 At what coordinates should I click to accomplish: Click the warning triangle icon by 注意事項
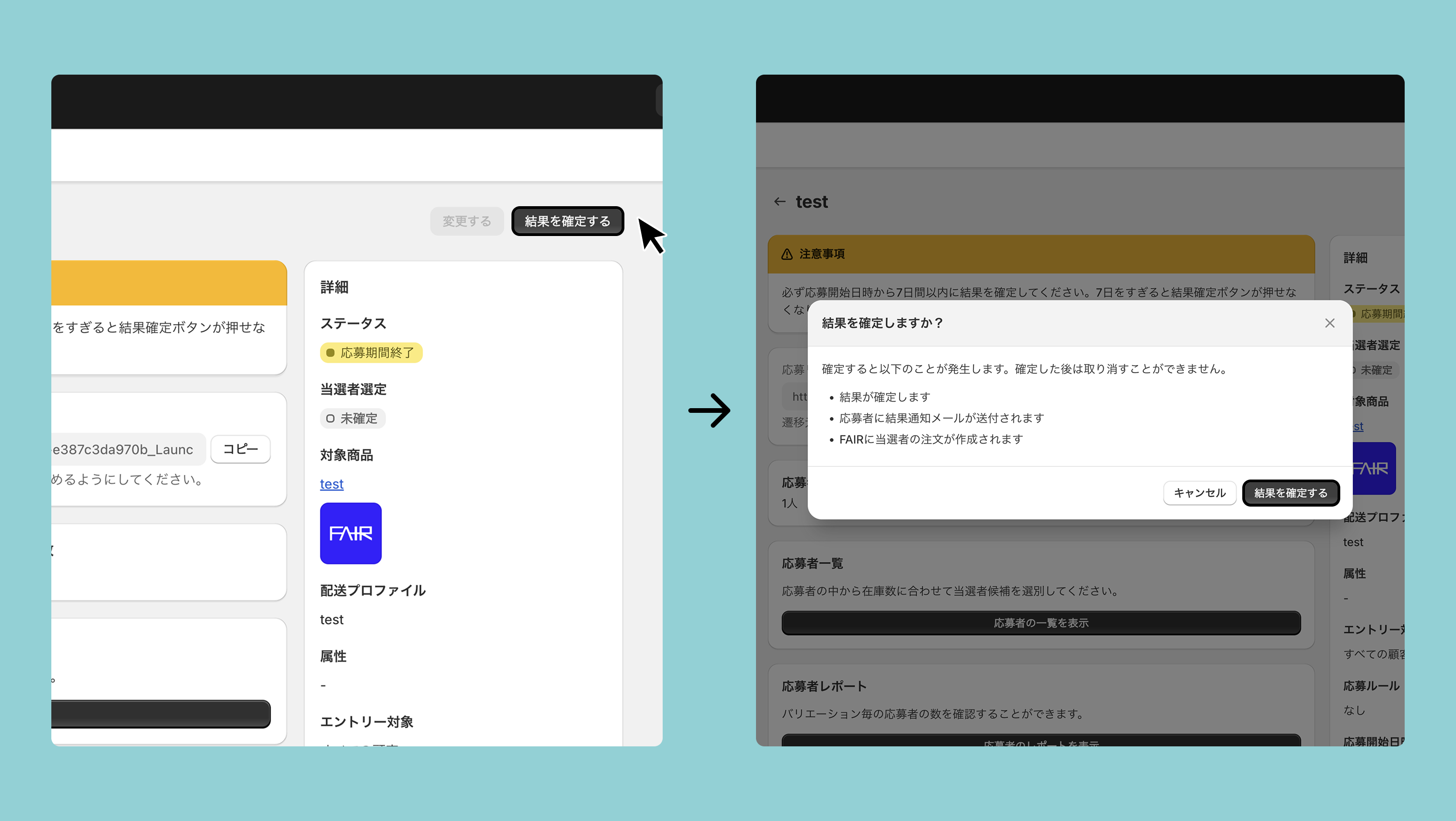(787, 254)
